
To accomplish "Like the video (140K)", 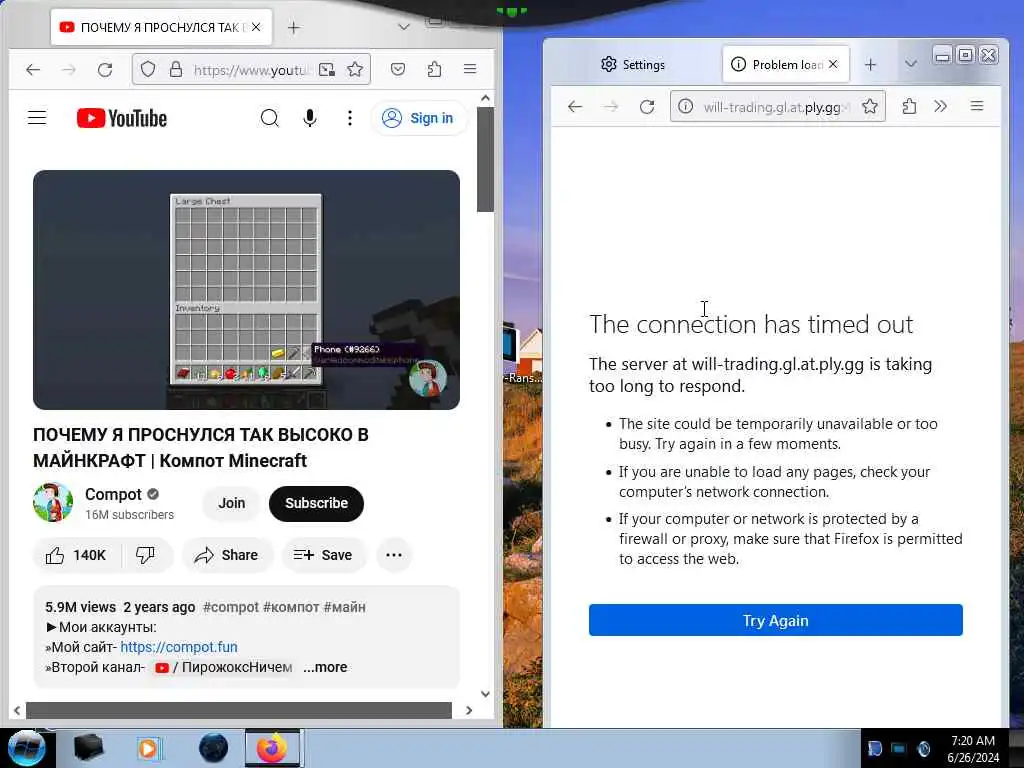I will (x=76, y=555).
